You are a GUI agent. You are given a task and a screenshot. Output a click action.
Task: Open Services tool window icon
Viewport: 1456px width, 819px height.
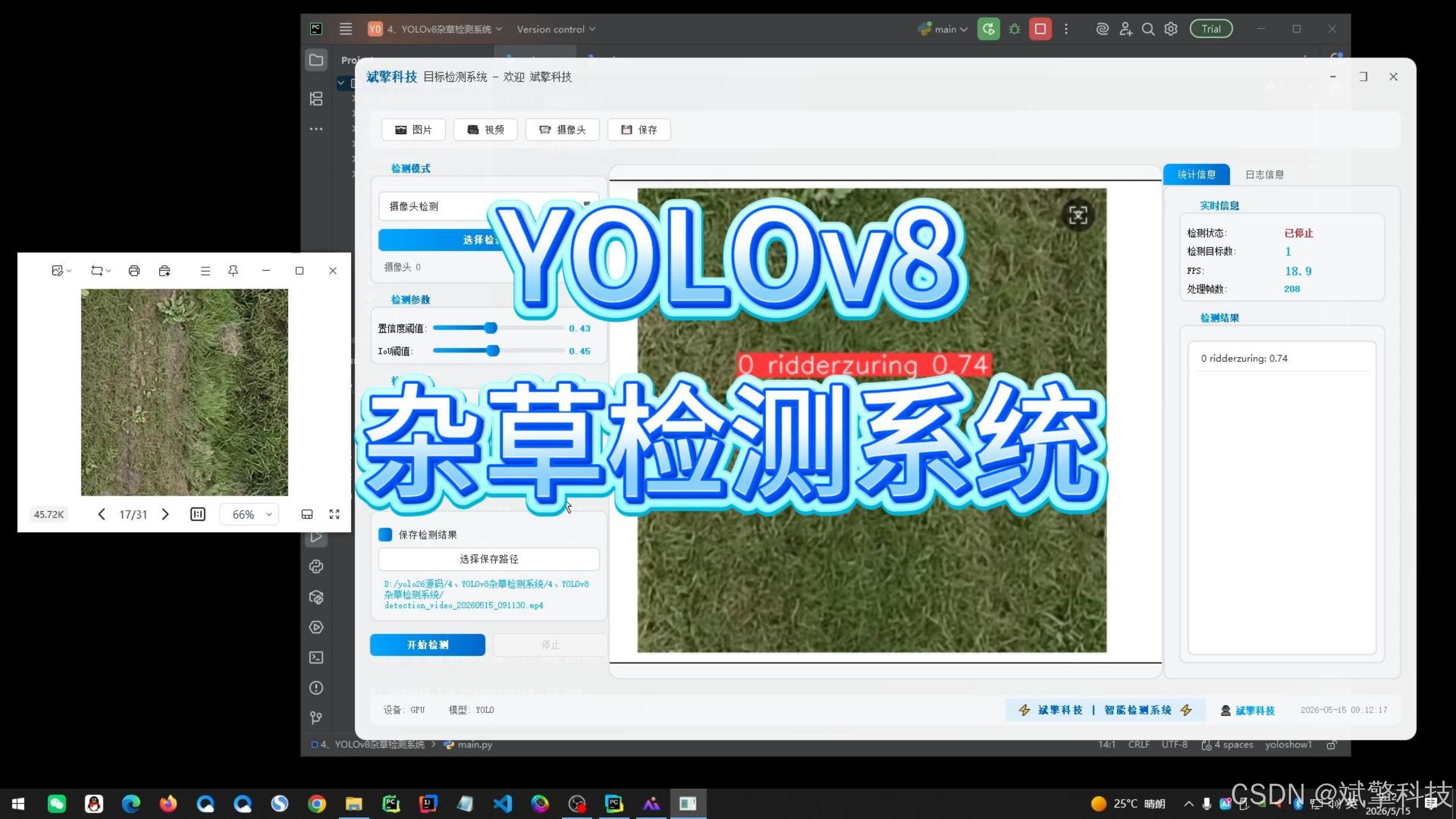click(316, 627)
